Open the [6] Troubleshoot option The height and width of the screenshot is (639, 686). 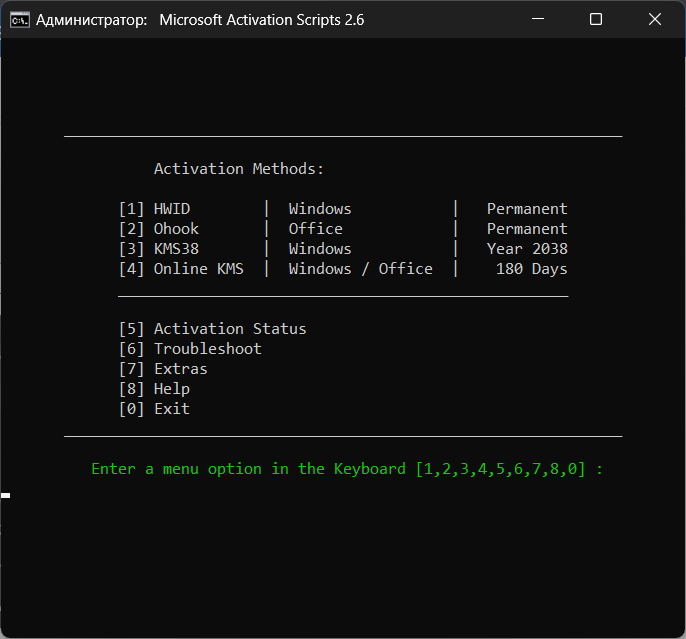[190, 349]
